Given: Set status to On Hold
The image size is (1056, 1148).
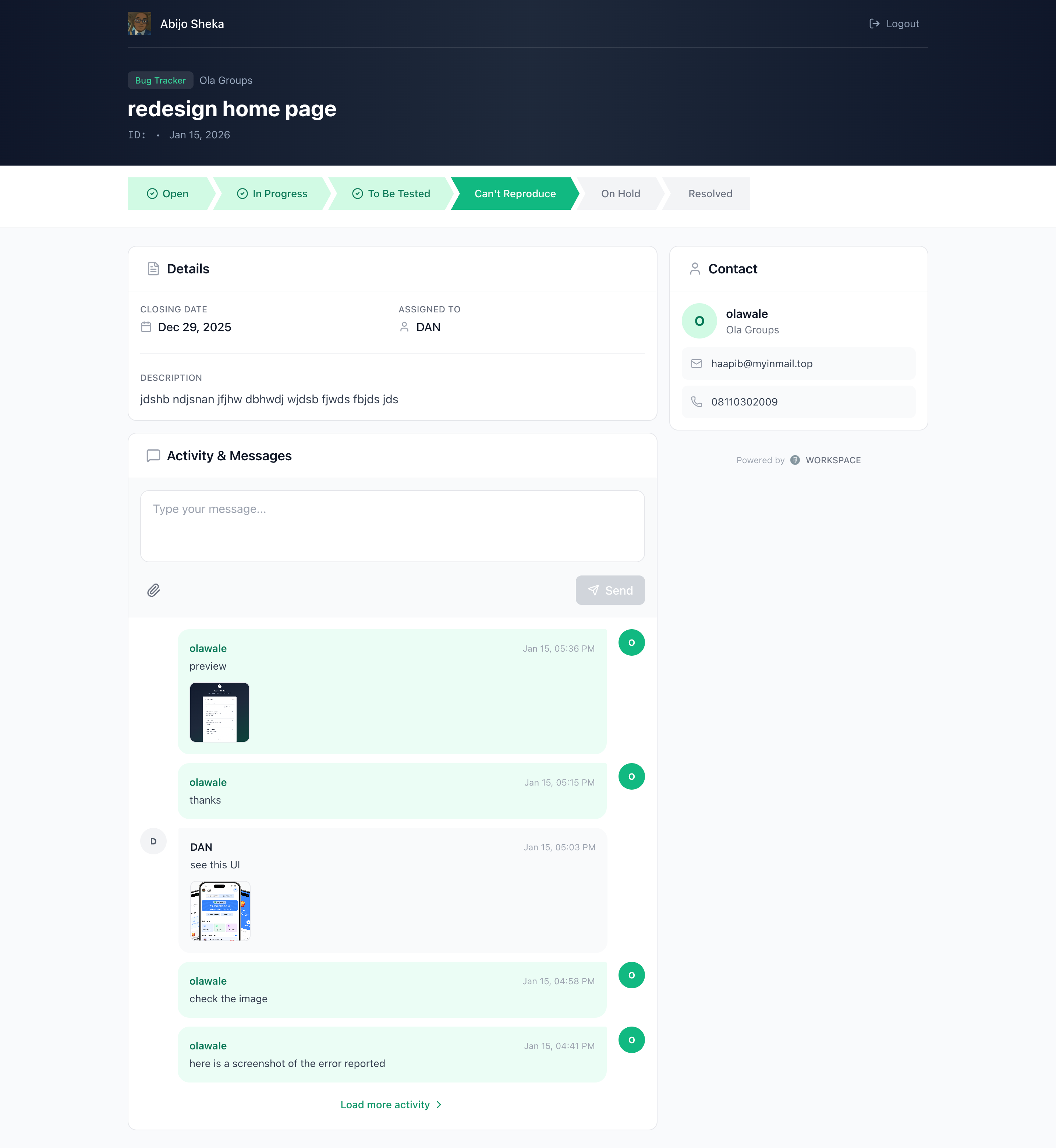Looking at the screenshot, I should click(x=620, y=194).
